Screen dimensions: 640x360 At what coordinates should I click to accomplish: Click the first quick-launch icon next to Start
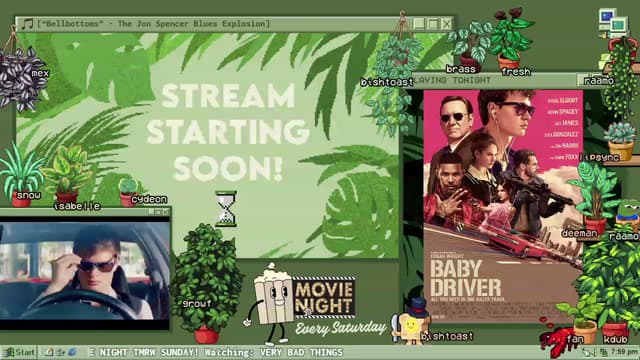(49, 352)
